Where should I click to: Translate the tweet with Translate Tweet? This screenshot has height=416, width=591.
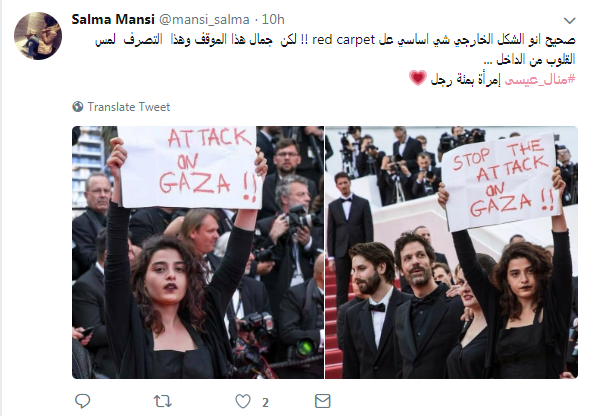[x=129, y=107]
